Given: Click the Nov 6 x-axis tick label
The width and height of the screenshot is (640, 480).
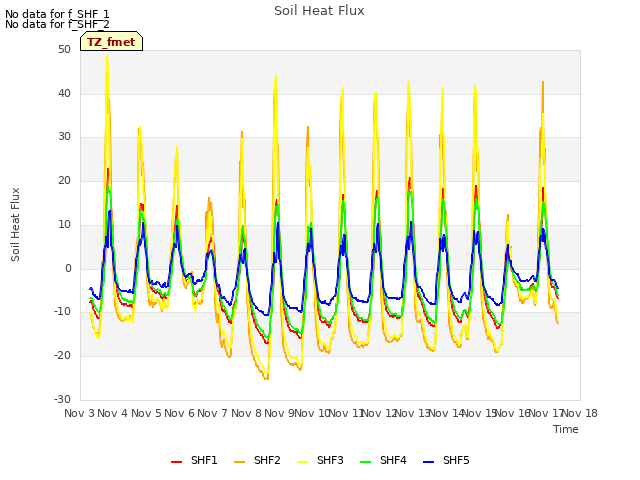Looking at the screenshot, I should point(179,413).
